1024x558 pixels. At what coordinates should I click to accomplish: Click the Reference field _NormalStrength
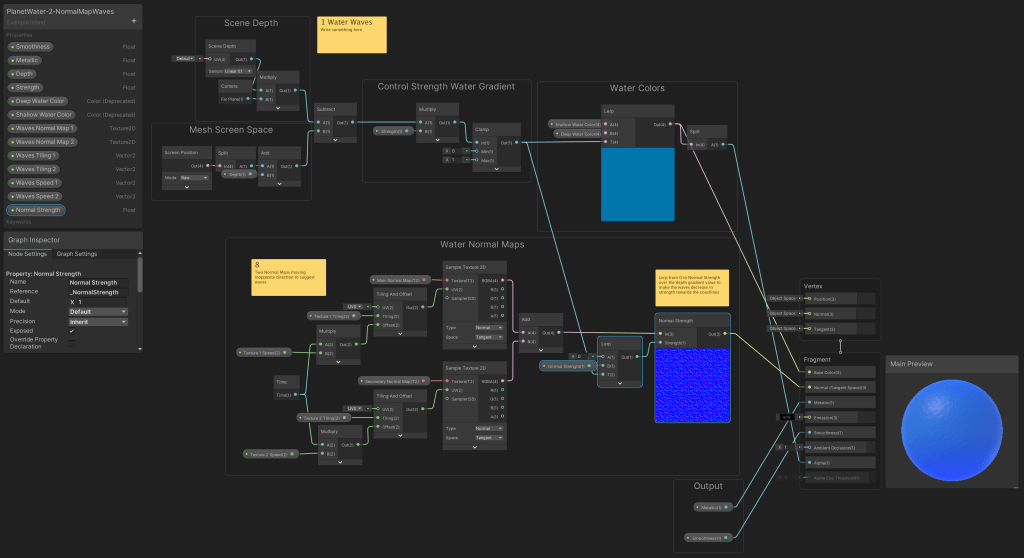point(98,292)
